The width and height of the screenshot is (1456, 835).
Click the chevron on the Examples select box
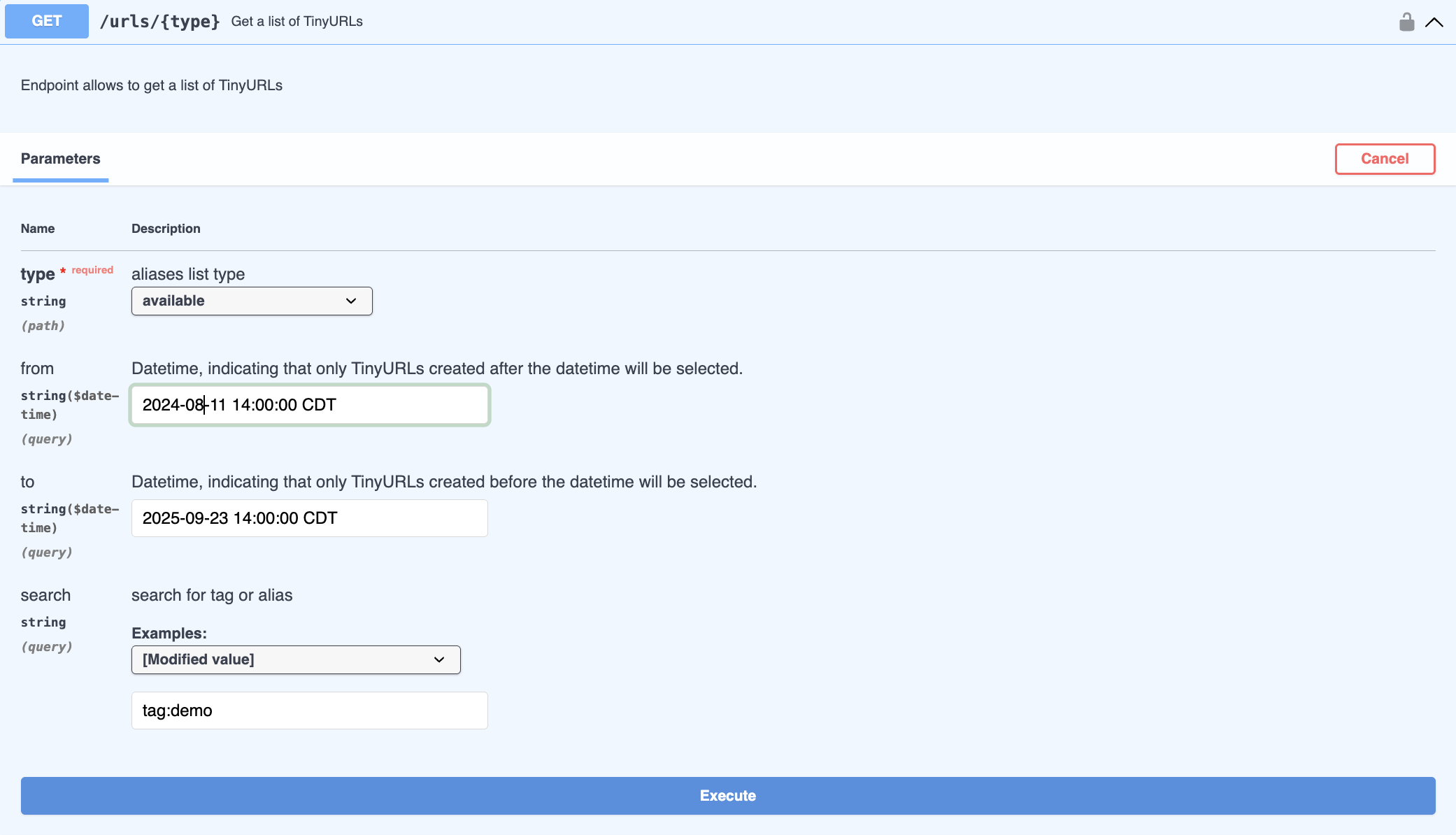tap(439, 659)
